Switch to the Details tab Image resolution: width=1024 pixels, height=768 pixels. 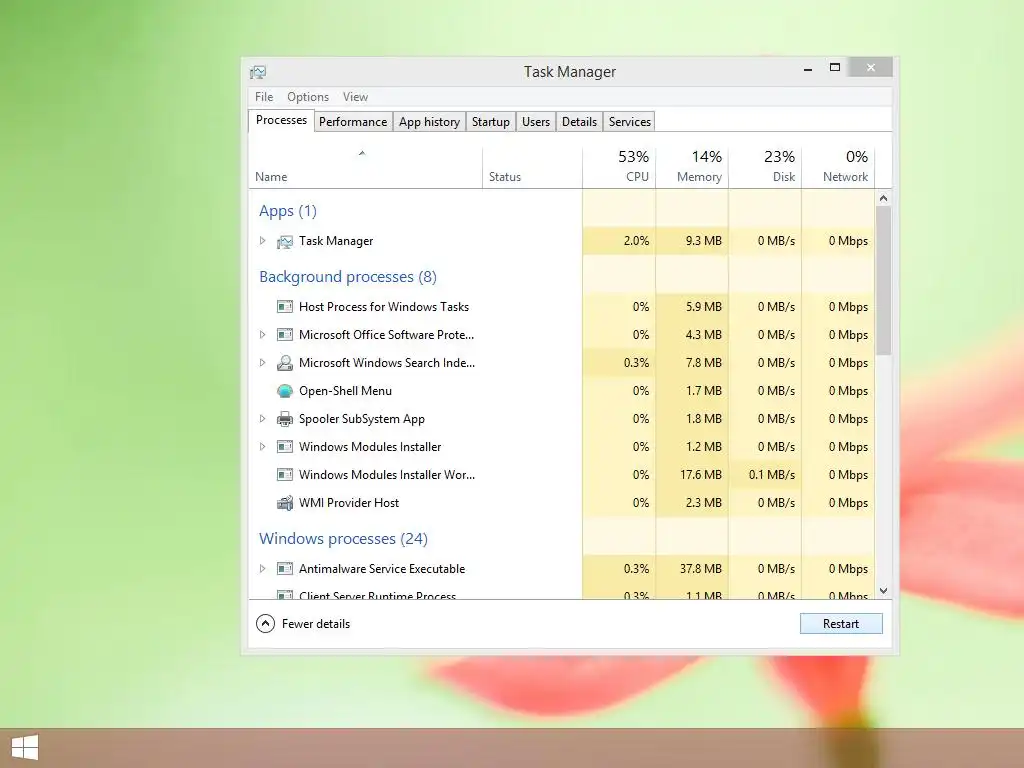[579, 122]
